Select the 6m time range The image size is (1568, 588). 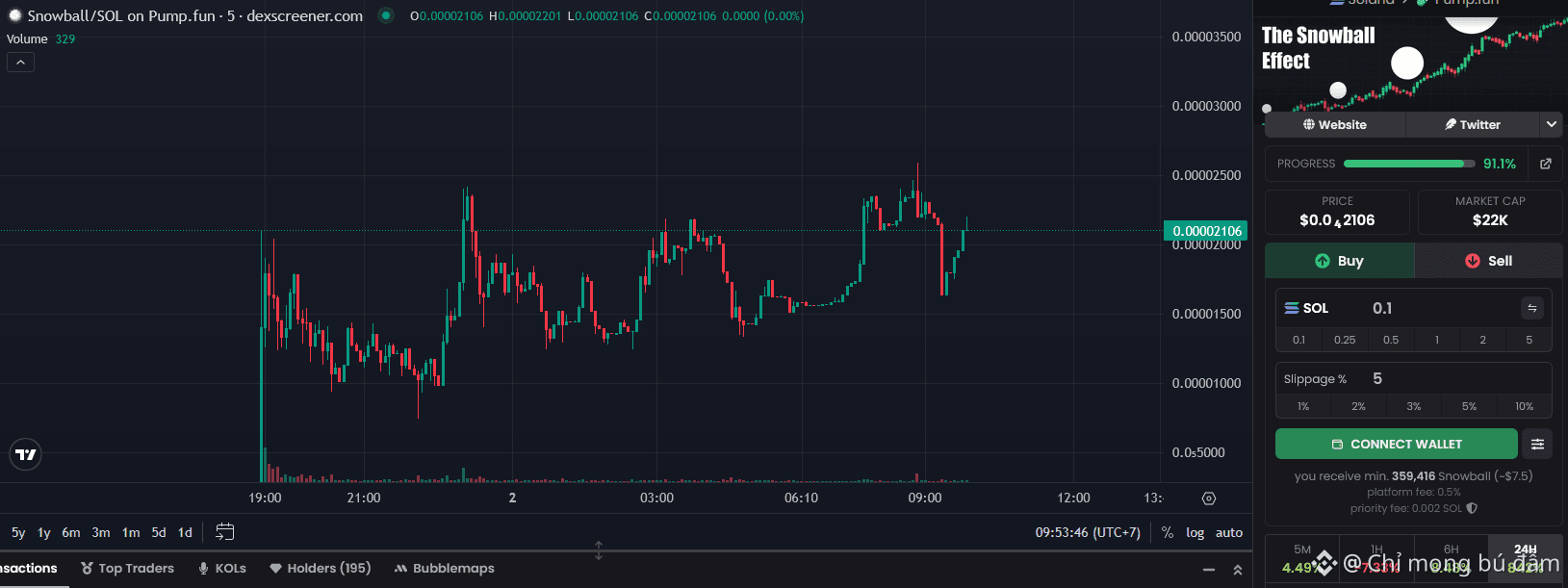pyautogui.click(x=71, y=532)
